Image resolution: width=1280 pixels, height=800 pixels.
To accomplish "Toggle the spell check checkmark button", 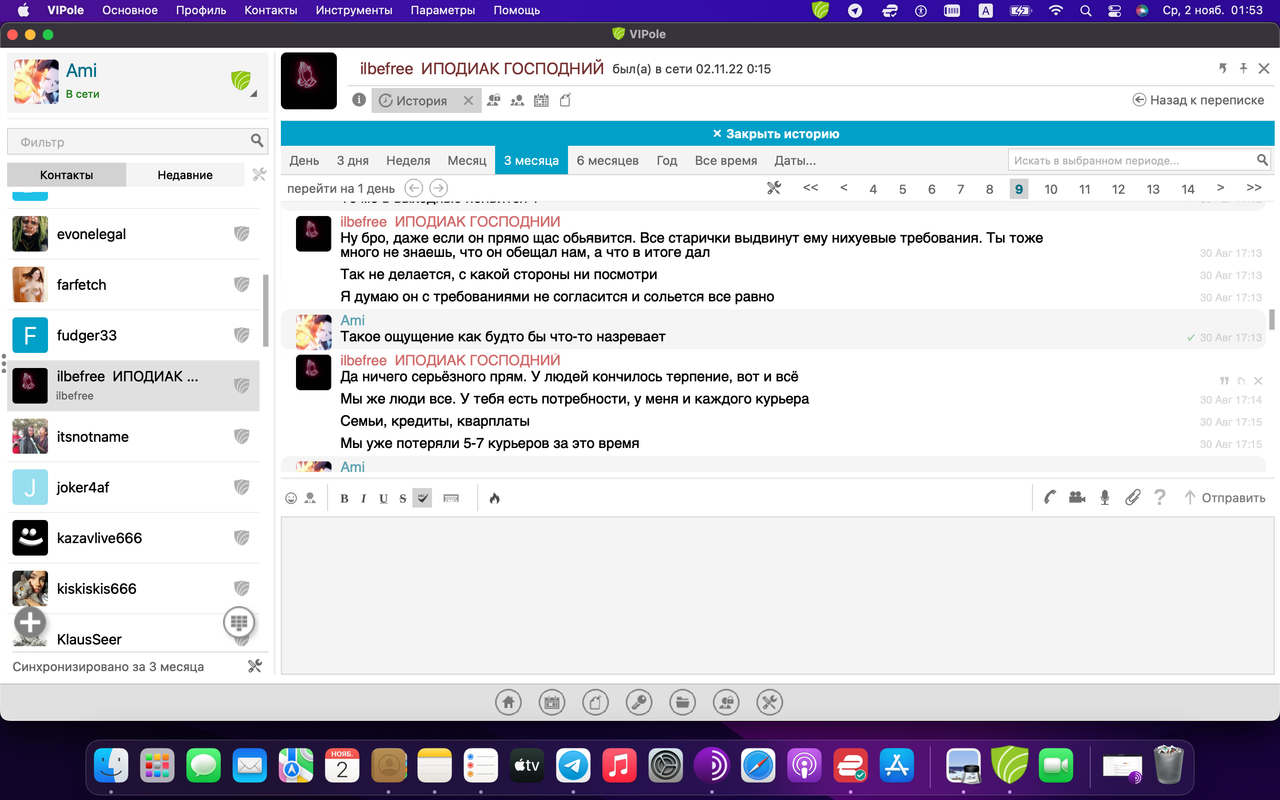I will point(422,498).
